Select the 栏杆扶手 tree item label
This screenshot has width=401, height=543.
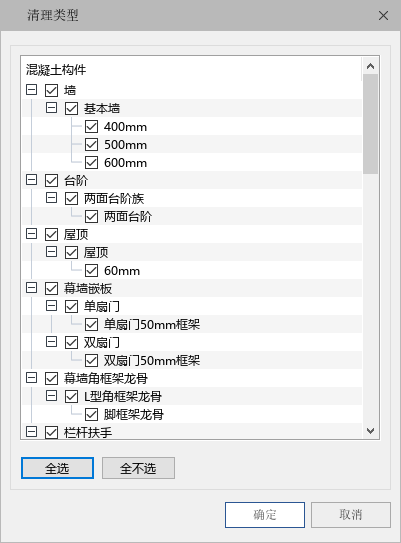[88, 433]
